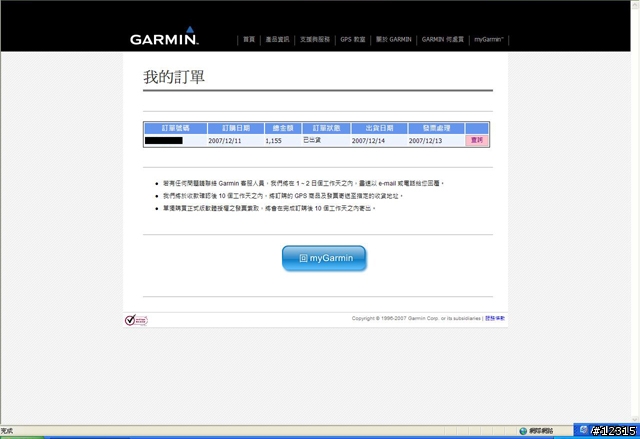Click the 完成 status text in status bar
This screenshot has height=439, width=640.
click(x=7, y=431)
